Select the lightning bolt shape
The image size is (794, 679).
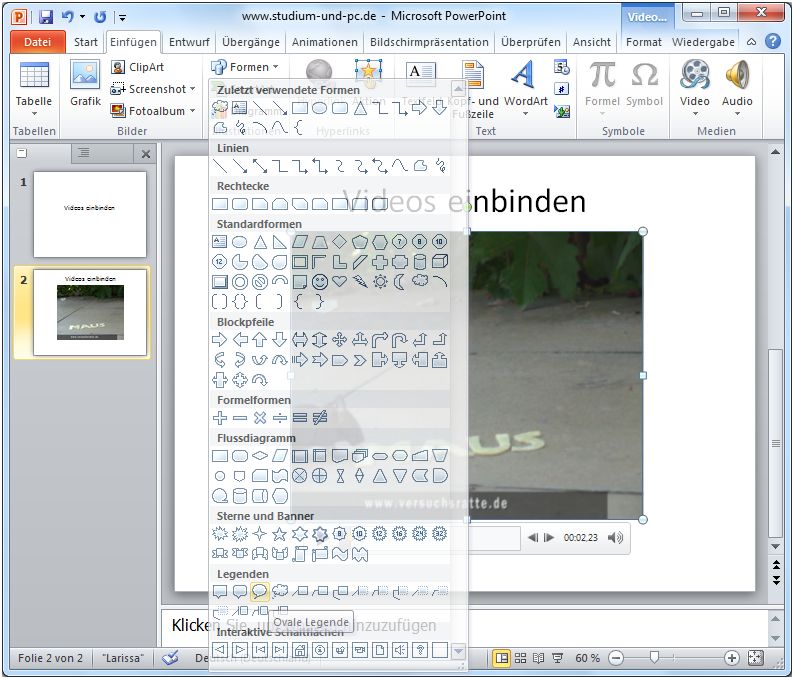click(x=360, y=282)
